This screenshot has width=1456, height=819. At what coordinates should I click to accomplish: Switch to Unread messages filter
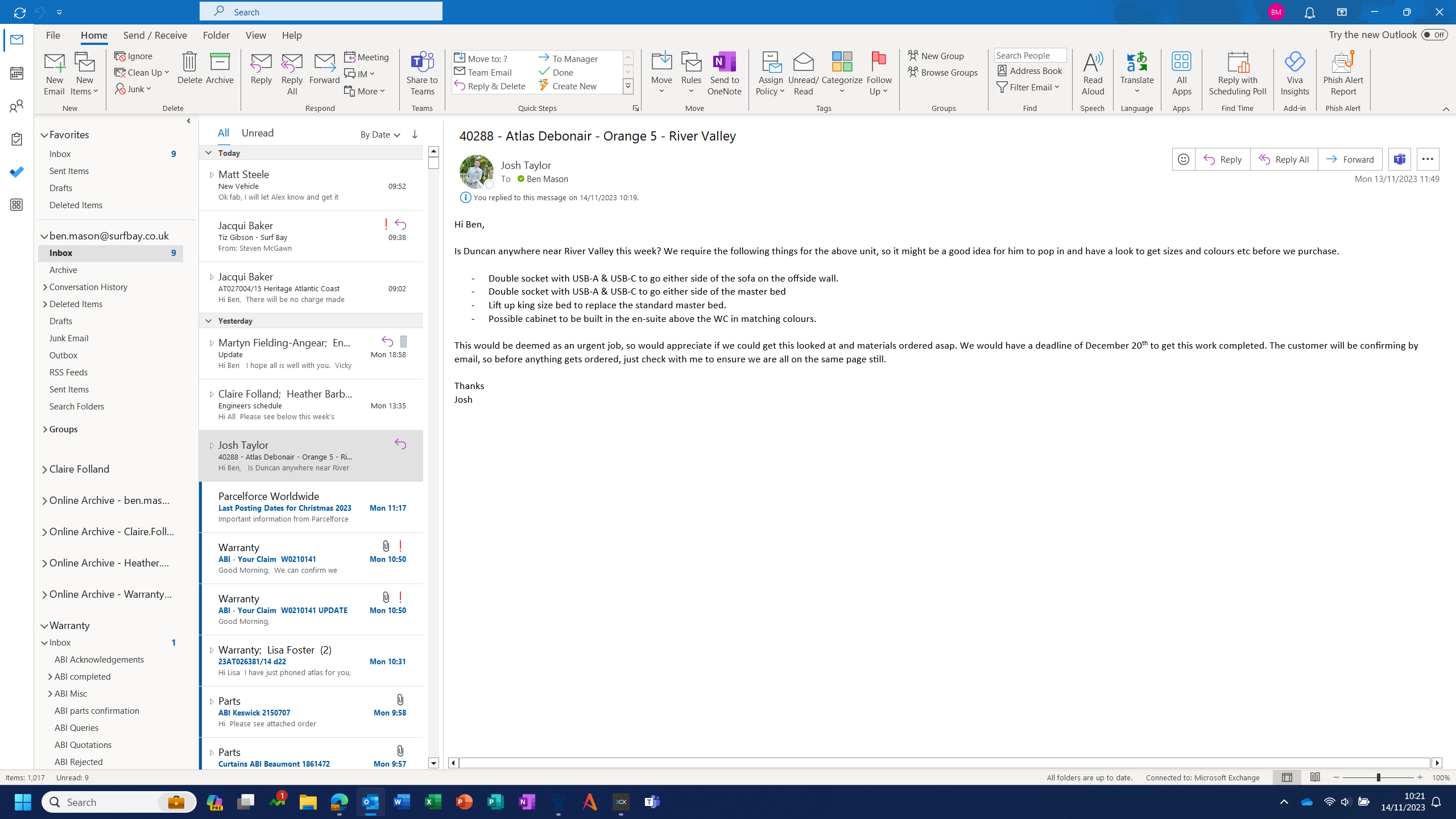point(257,133)
